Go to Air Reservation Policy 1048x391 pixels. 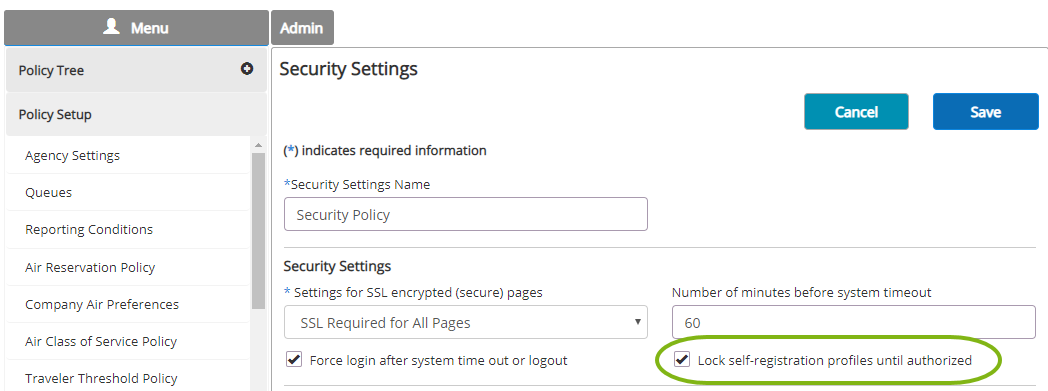point(90,267)
